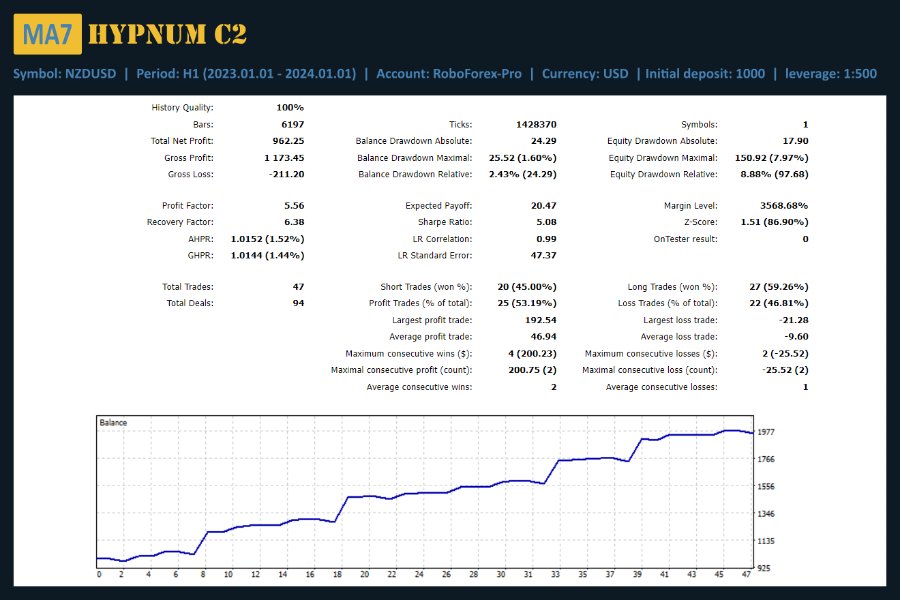This screenshot has width=900, height=600.
Task: Select the Symbol: NZDUSD header text
Action: coord(64,74)
